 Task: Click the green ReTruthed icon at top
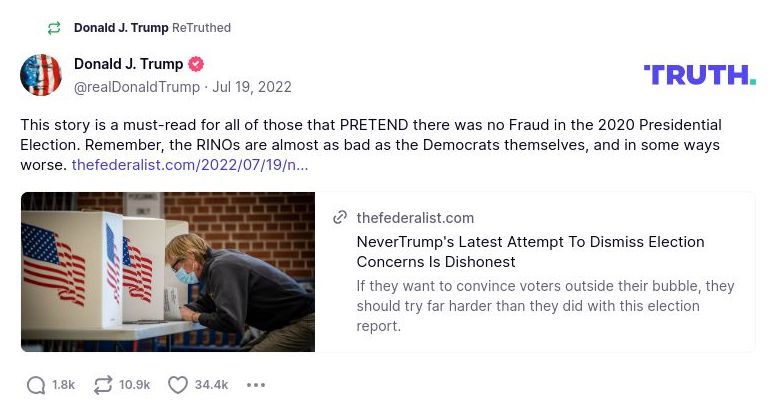click(x=54, y=28)
